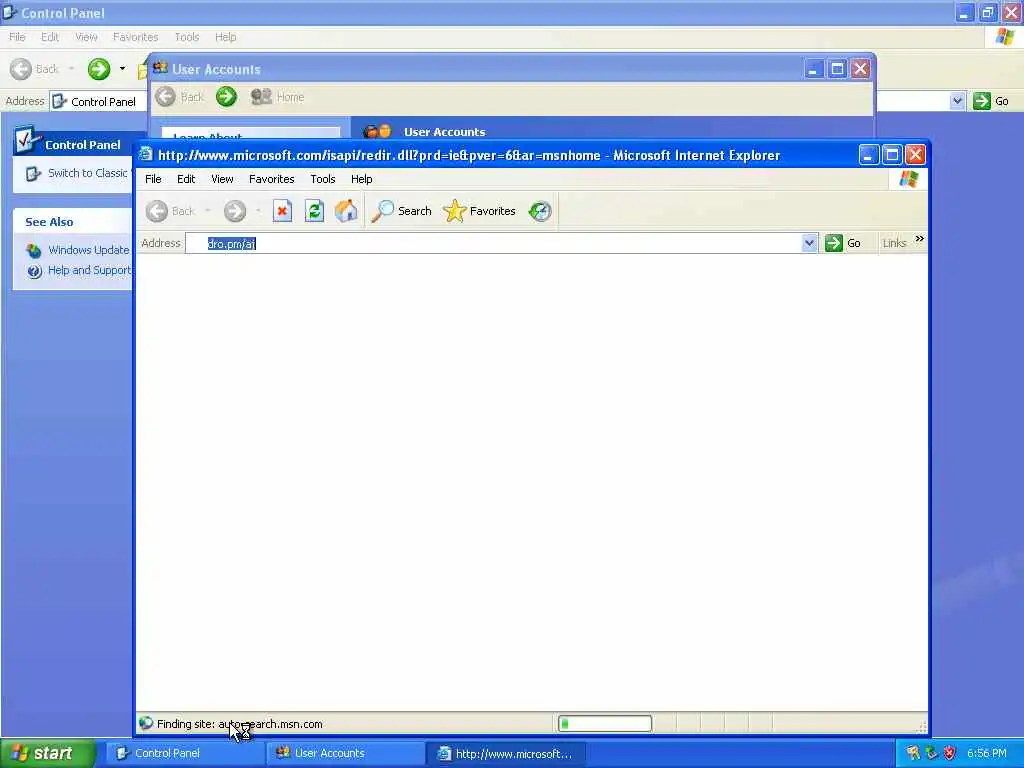Open the File menu in Internet Explorer
Screen dimensions: 1024x768
(x=153, y=179)
